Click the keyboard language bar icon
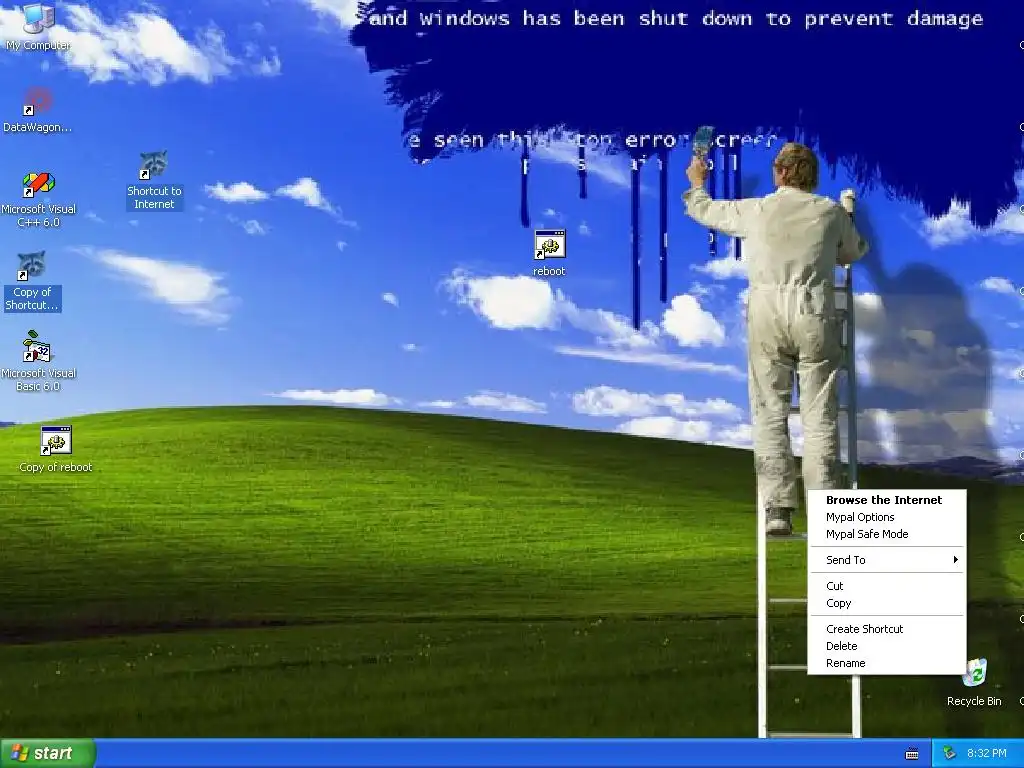Screen dimensions: 1024x768 point(912,754)
